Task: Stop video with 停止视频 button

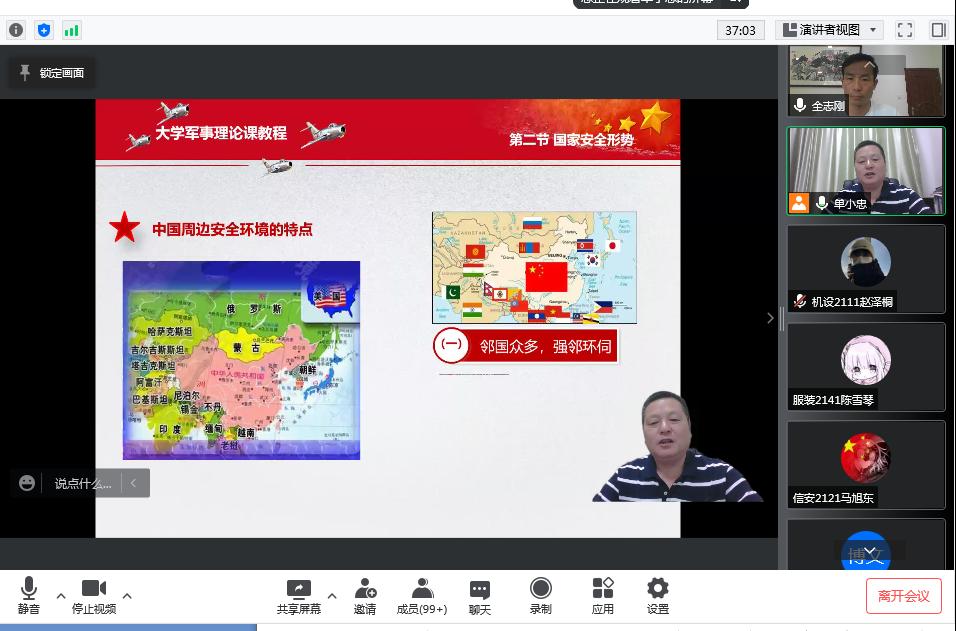Action: (x=93, y=596)
